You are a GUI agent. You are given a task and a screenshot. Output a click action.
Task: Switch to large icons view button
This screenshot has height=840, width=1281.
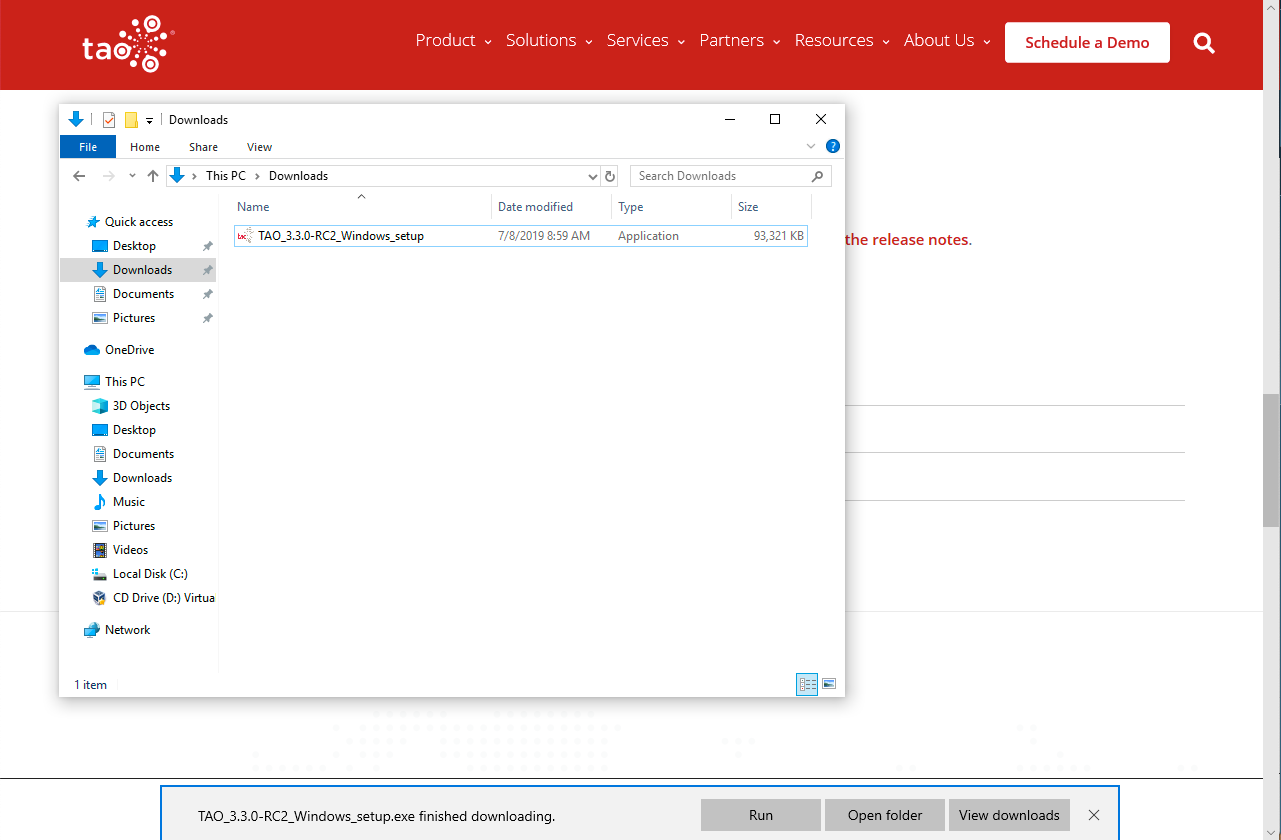point(828,684)
